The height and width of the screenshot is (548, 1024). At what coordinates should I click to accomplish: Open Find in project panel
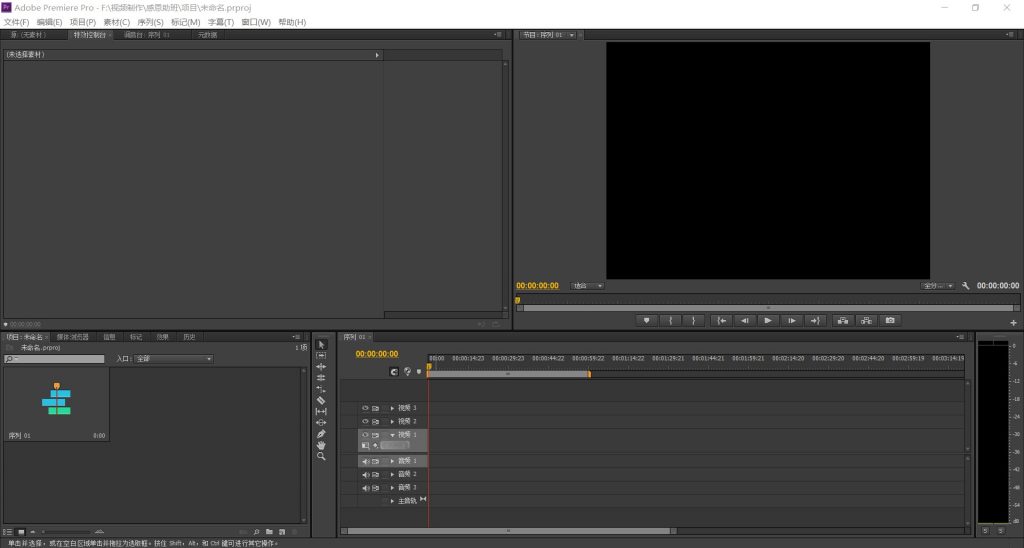click(x=257, y=532)
